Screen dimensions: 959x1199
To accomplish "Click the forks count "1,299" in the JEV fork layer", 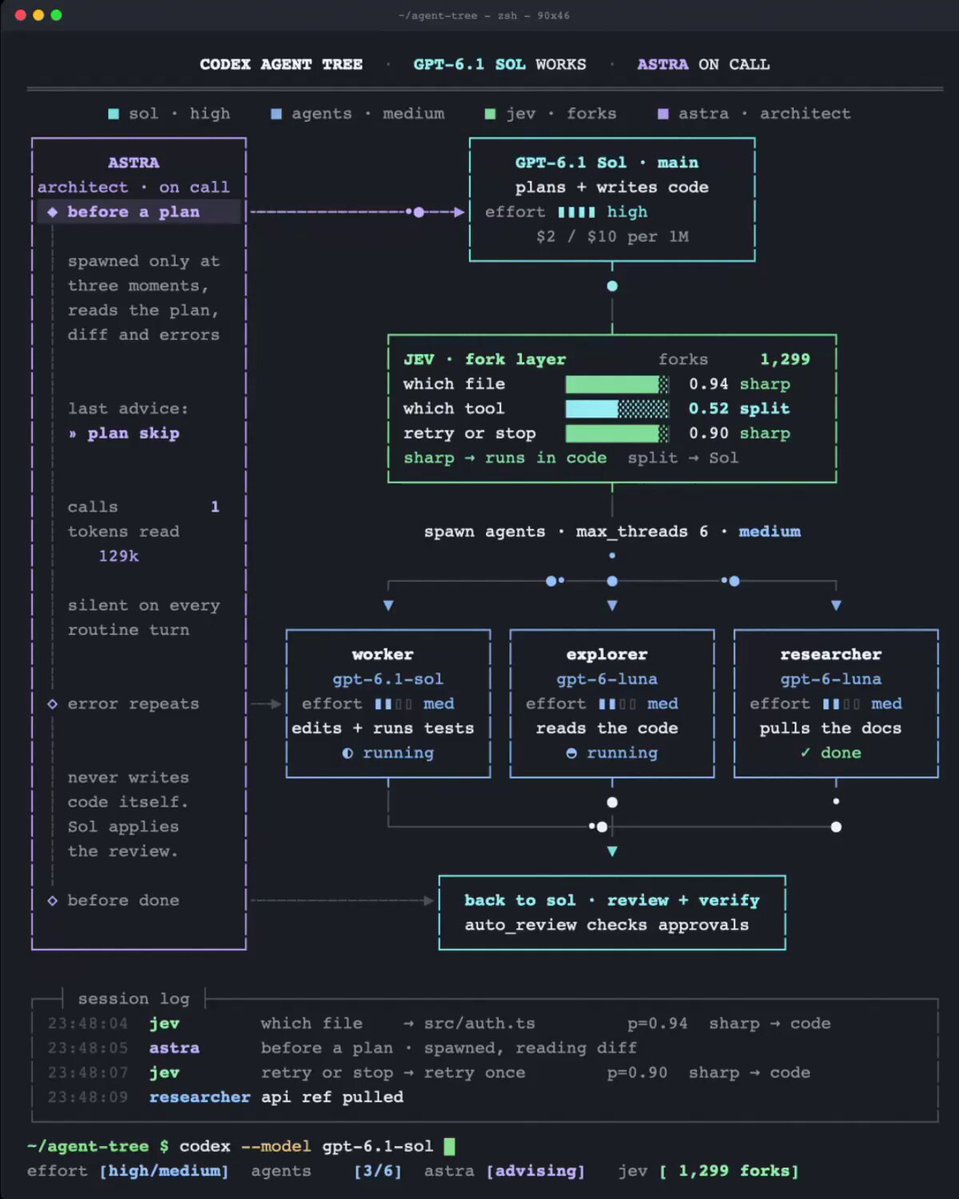I will (785, 359).
